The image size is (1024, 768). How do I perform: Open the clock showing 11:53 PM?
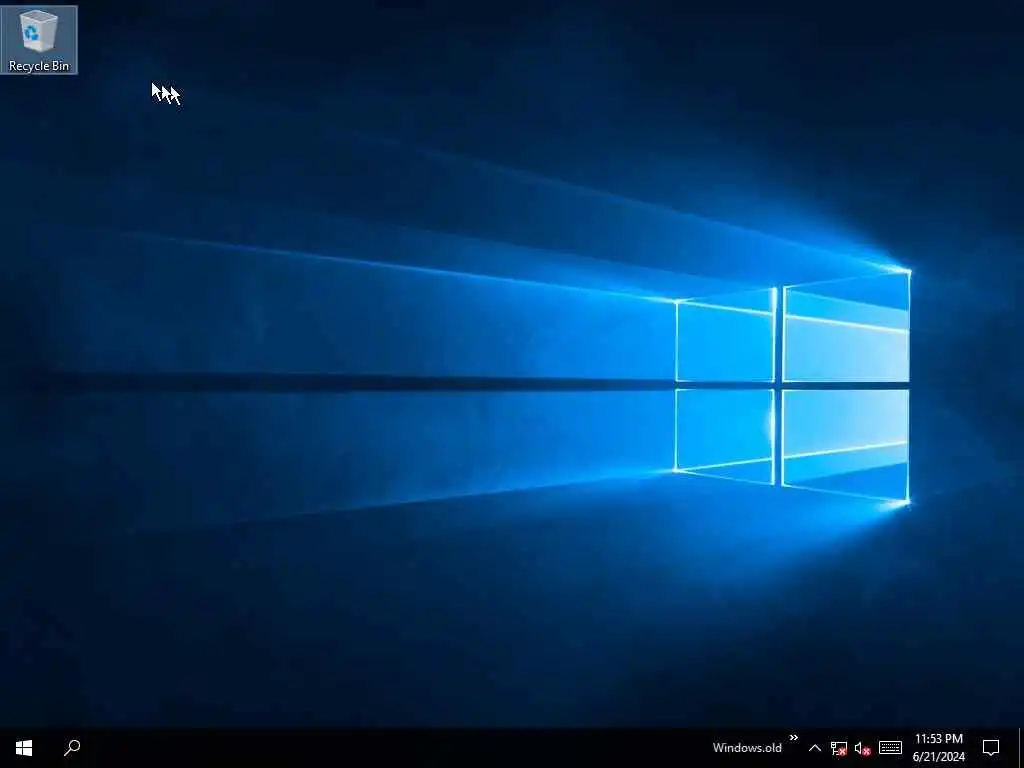[x=938, y=748]
